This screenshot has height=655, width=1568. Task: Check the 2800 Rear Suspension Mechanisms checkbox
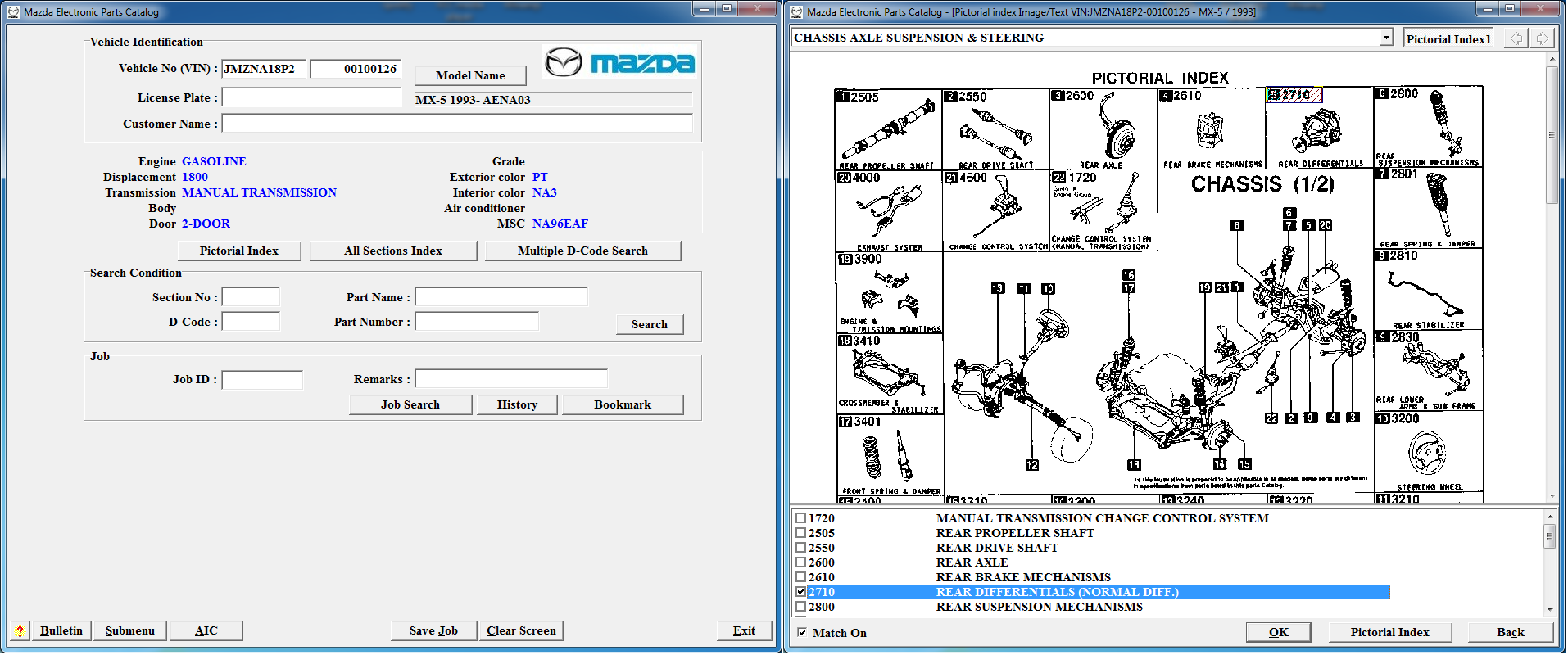[801, 607]
